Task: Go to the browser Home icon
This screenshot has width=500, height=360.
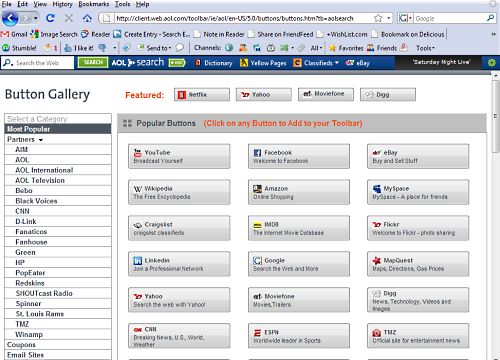Action: coord(87,18)
